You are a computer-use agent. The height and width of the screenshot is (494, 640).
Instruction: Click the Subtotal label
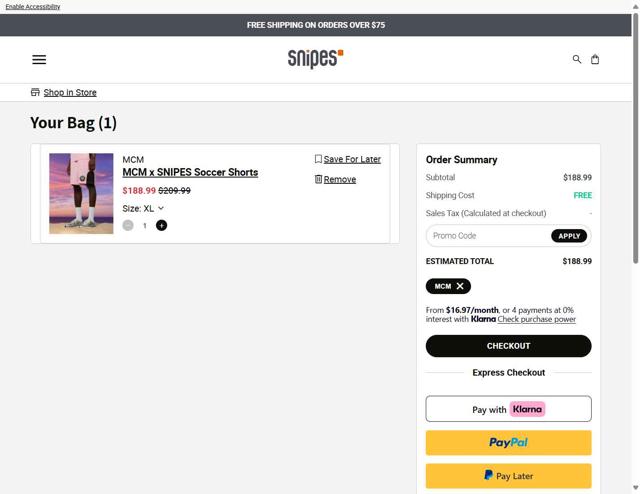[x=440, y=177]
